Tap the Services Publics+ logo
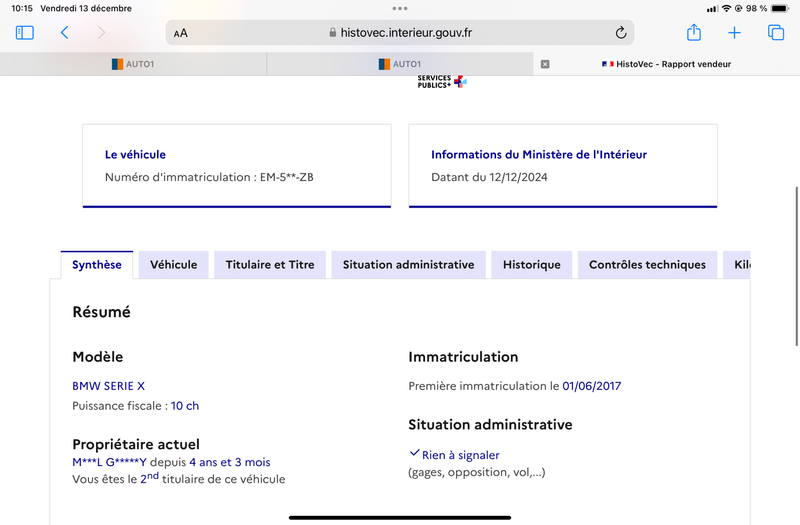This screenshot has width=800, height=525. click(x=442, y=82)
